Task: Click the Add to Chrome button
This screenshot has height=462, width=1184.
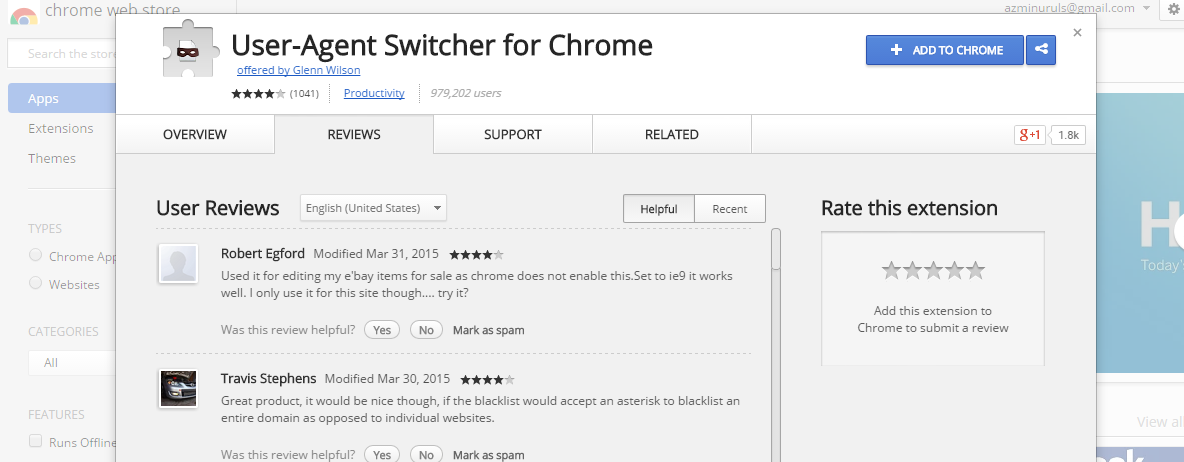Action: point(944,50)
